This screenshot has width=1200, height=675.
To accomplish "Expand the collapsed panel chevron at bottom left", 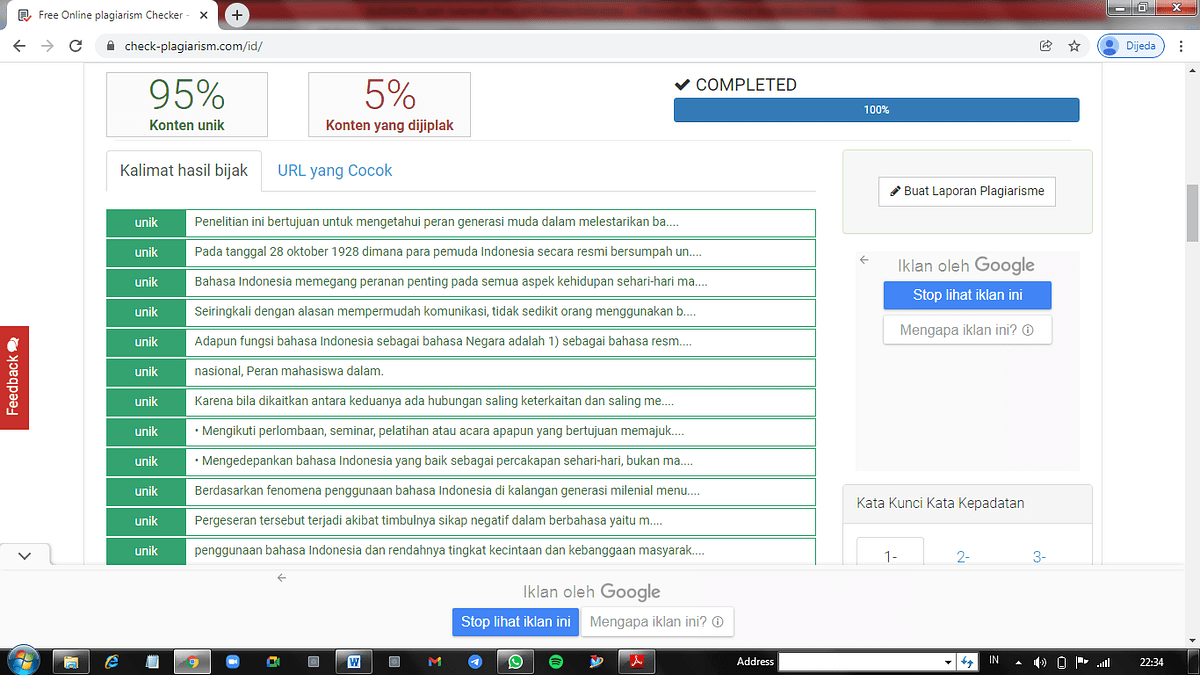I will pyautogui.click(x=25, y=555).
